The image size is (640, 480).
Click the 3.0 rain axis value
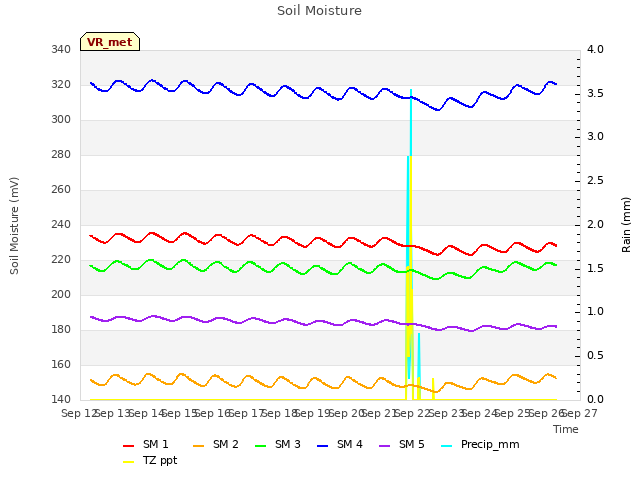pyautogui.click(x=595, y=137)
